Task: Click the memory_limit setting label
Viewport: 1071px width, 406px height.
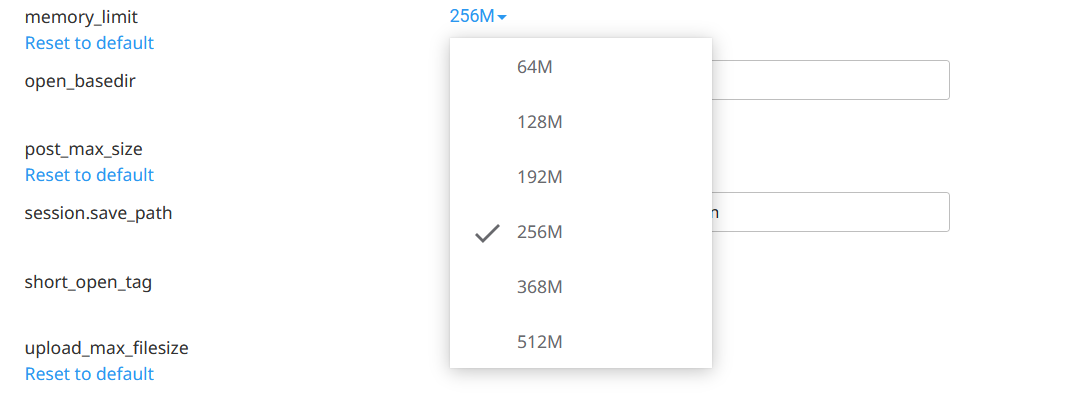Action: click(x=82, y=17)
